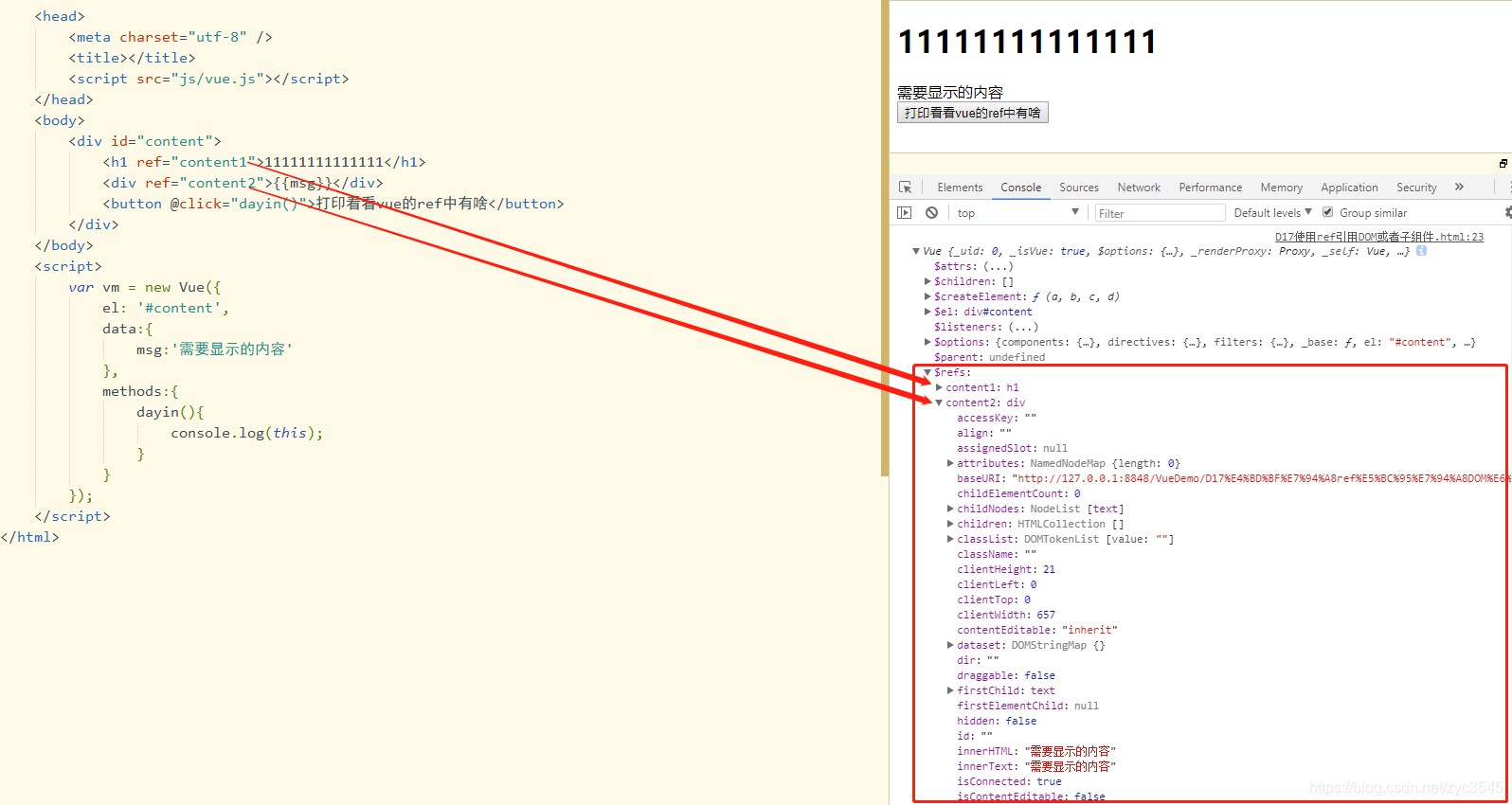1512x805 pixels.
Task: Click the $attrs: (...) getter
Action: (974, 266)
